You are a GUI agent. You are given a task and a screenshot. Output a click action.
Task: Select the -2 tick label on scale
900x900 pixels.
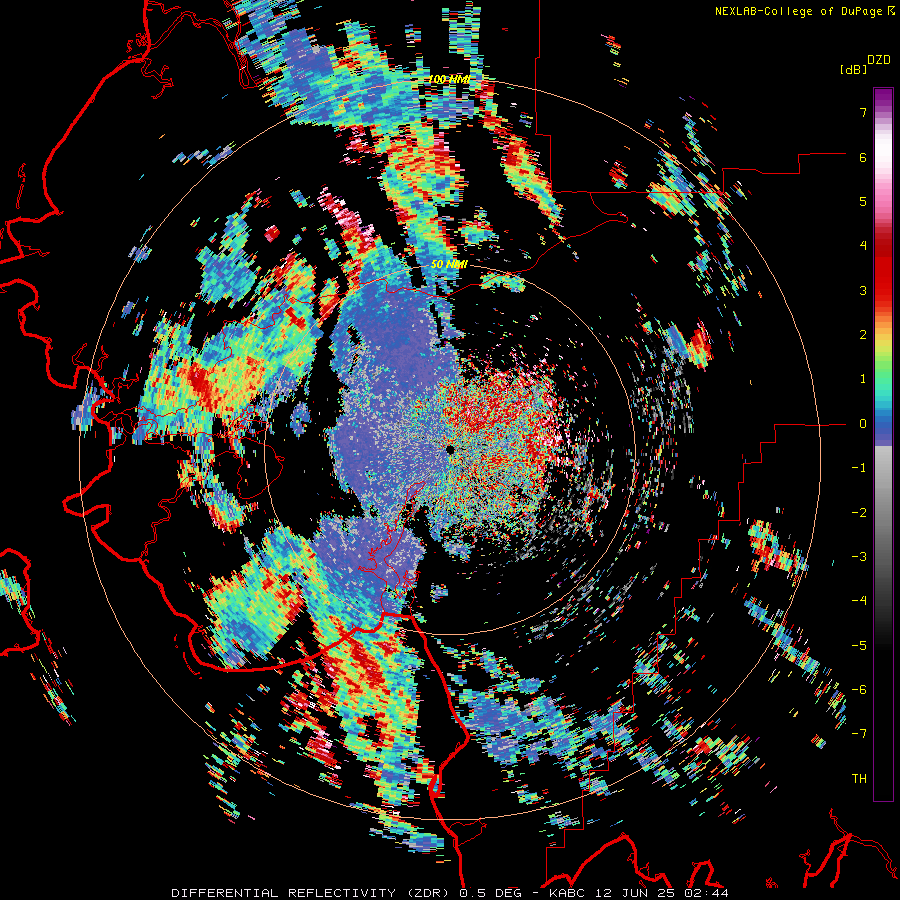pyautogui.click(x=859, y=513)
